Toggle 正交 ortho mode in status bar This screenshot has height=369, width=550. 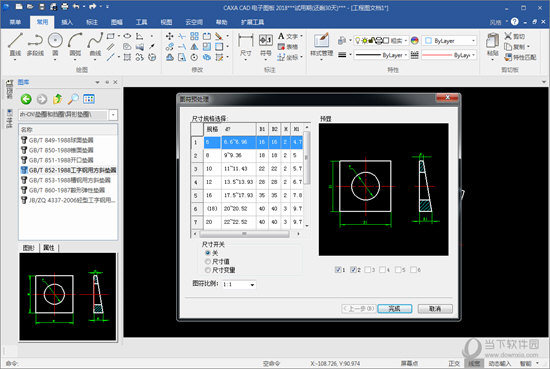tap(454, 363)
